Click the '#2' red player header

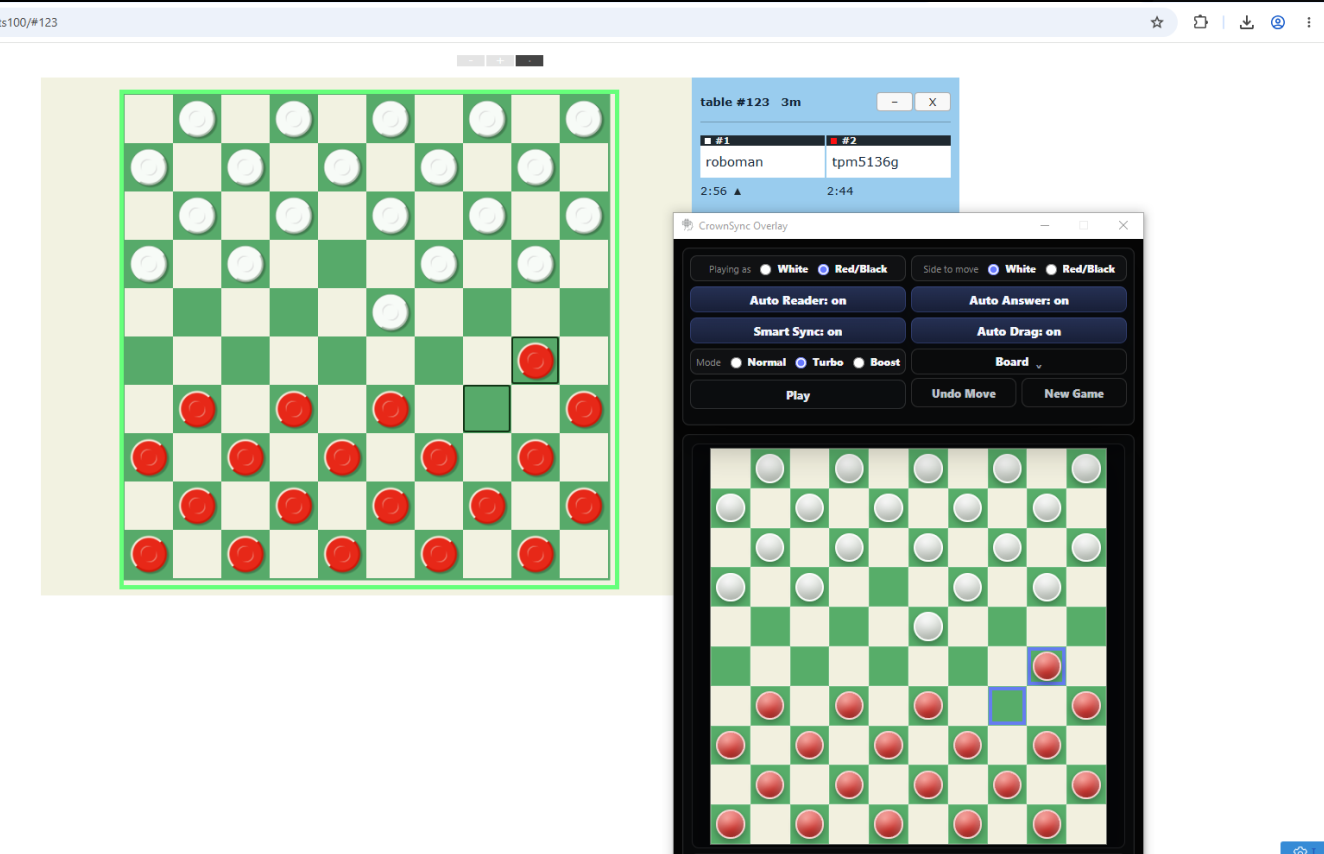888,141
